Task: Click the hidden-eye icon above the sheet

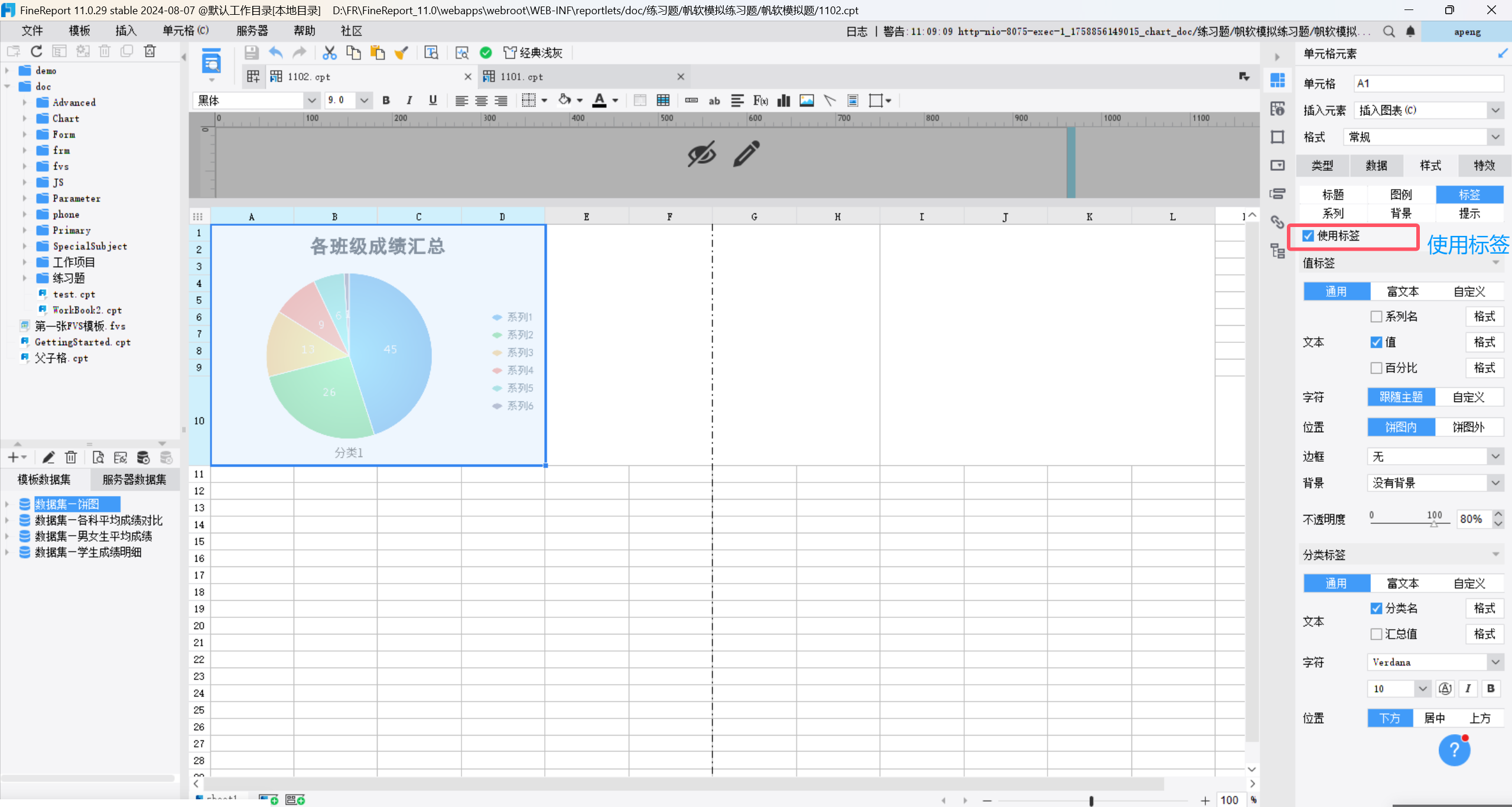Action: click(x=701, y=154)
